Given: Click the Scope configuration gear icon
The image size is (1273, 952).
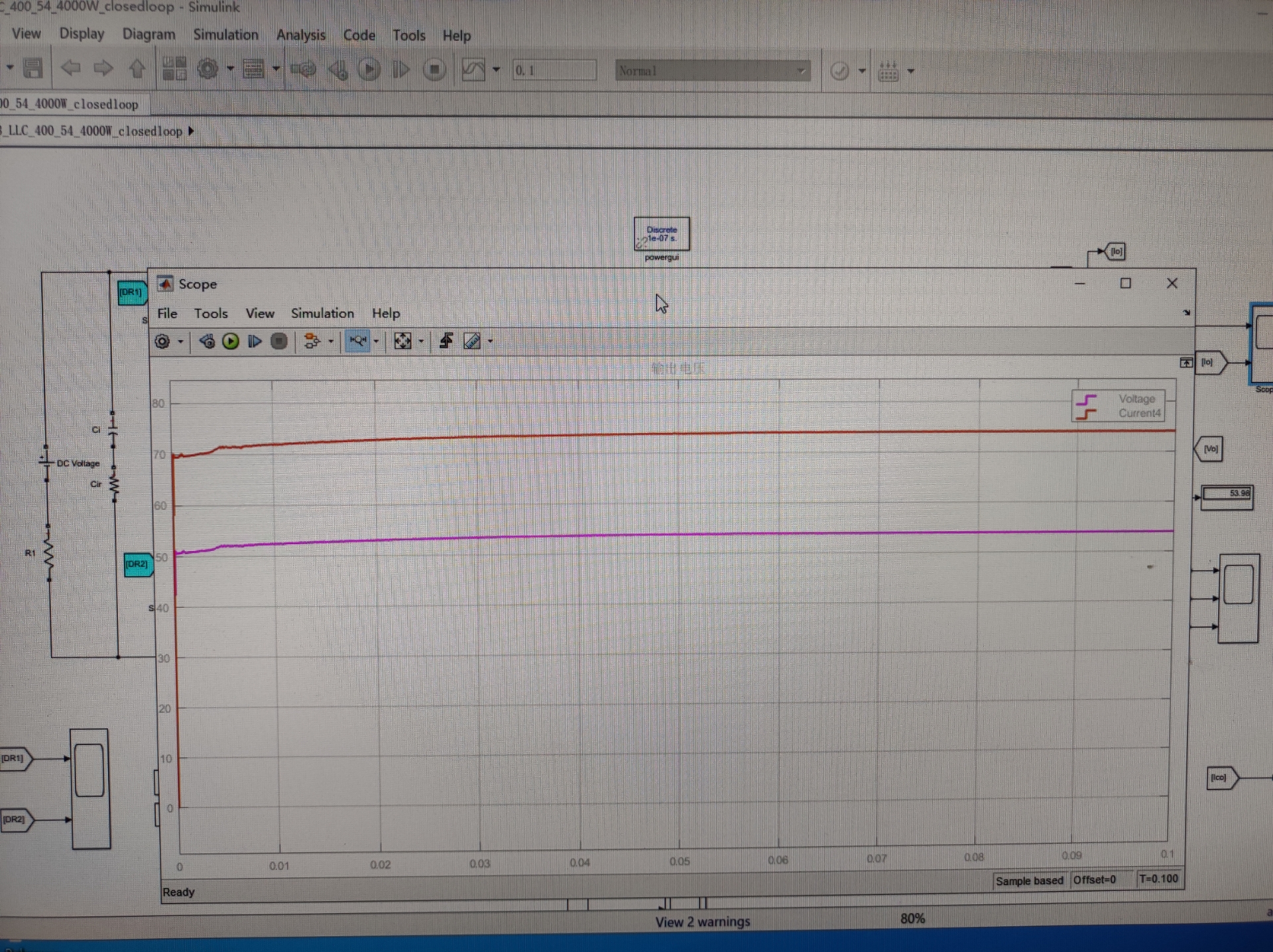Looking at the screenshot, I should coord(162,341).
